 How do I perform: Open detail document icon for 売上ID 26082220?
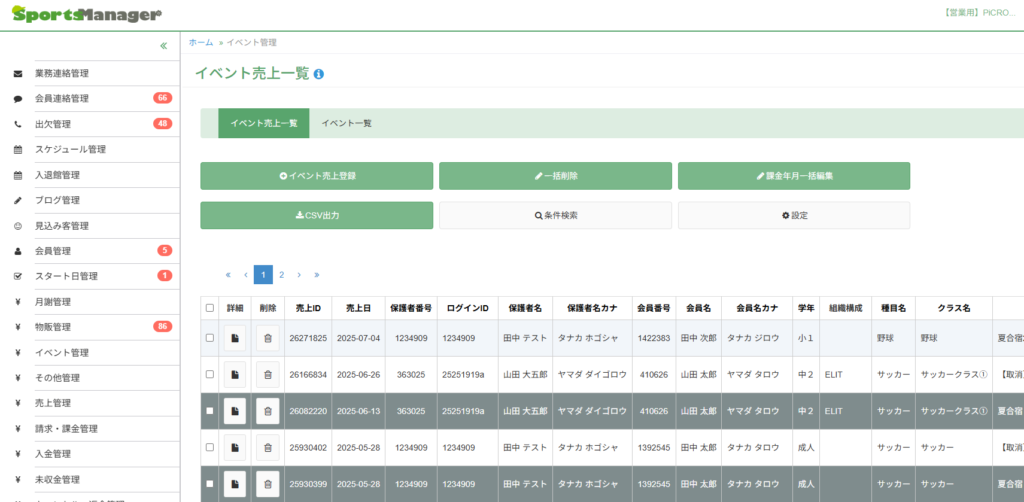[235, 411]
